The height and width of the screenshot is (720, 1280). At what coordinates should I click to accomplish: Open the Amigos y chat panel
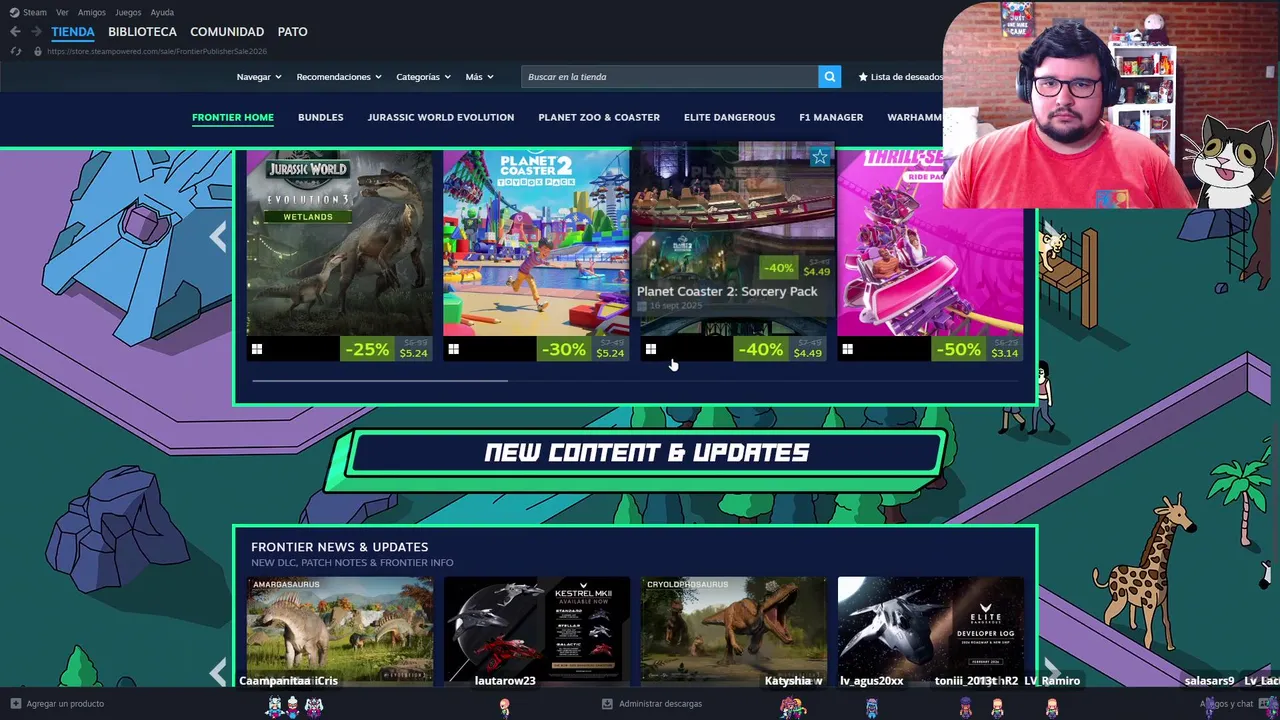(x=1228, y=704)
